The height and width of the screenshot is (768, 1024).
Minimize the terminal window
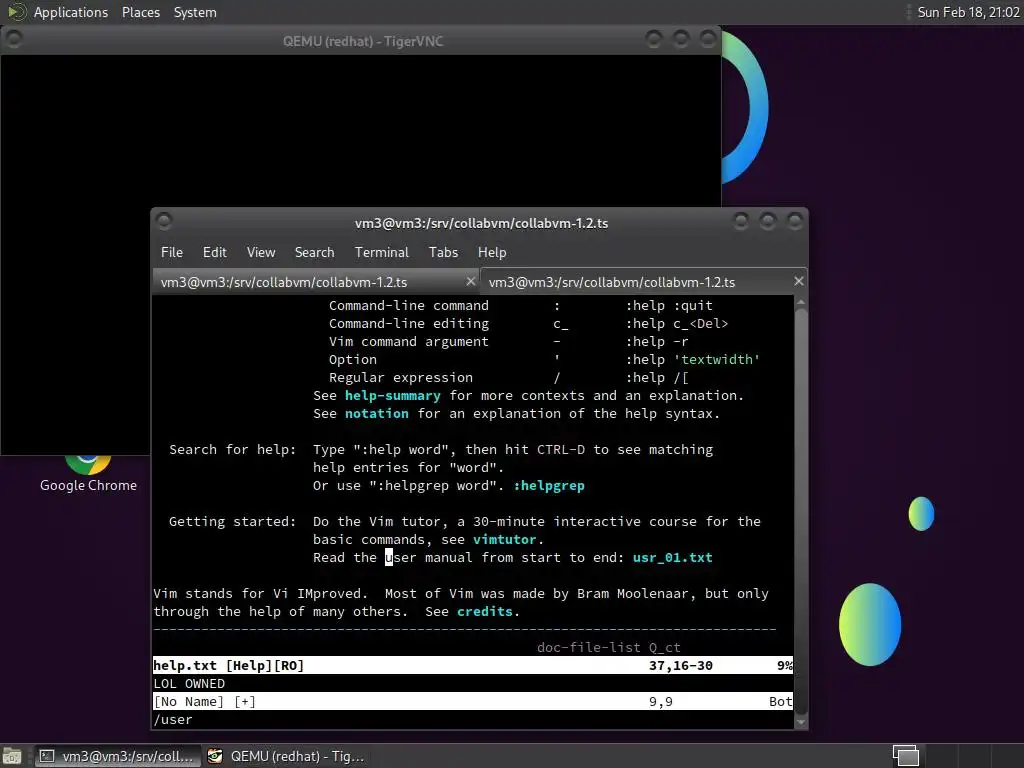click(741, 221)
